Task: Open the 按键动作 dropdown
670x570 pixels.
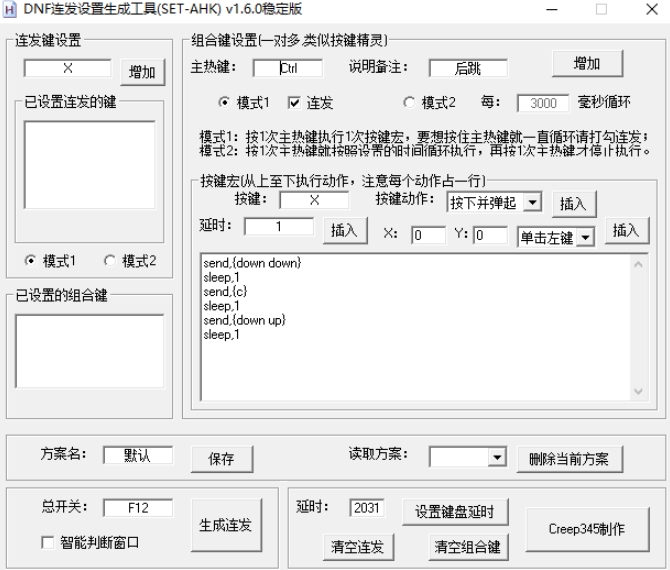Action: pos(533,202)
